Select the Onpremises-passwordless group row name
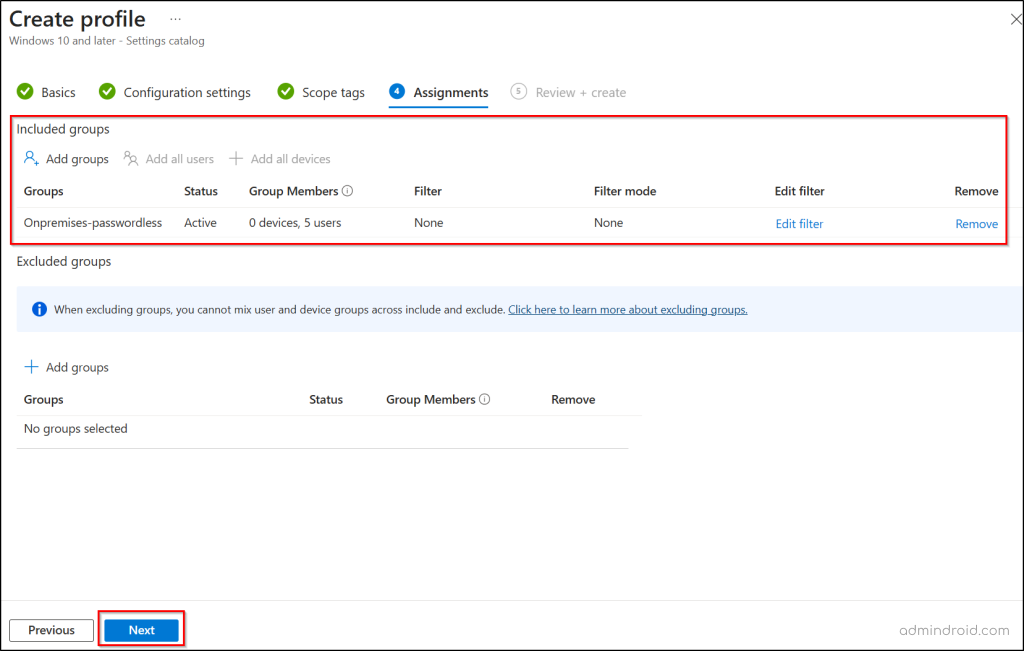The image size is (1024, 651). pyautogui.click(x=93, y=223)
